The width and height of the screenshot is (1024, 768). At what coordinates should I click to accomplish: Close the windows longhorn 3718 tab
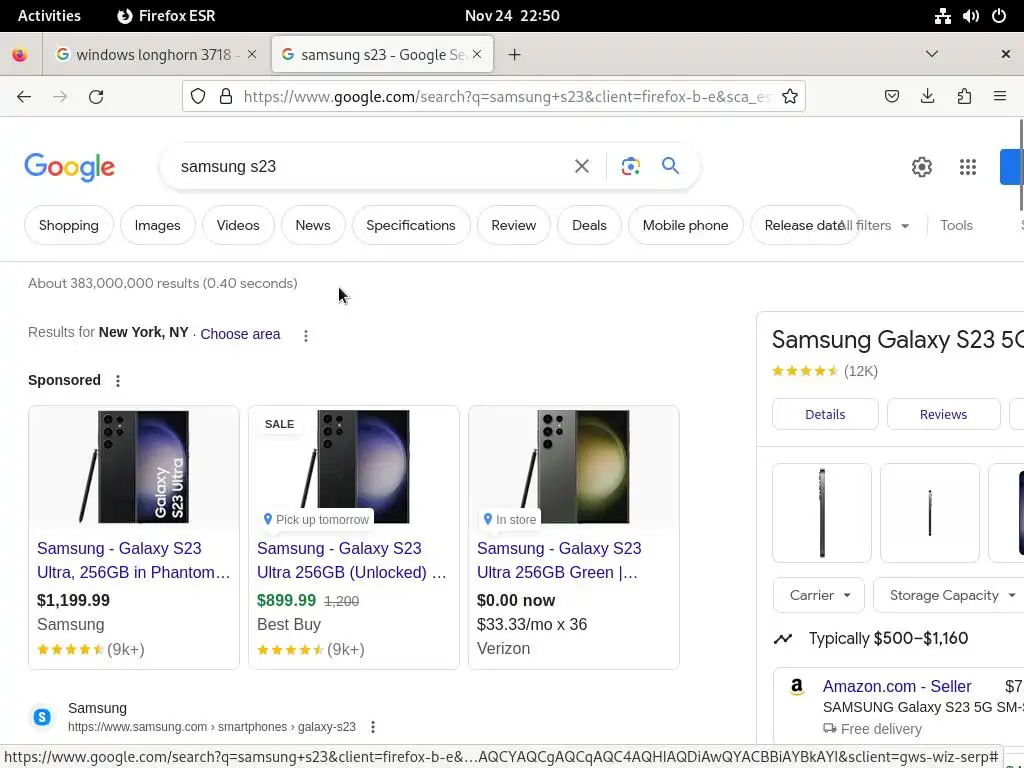(x=252, y=54)
